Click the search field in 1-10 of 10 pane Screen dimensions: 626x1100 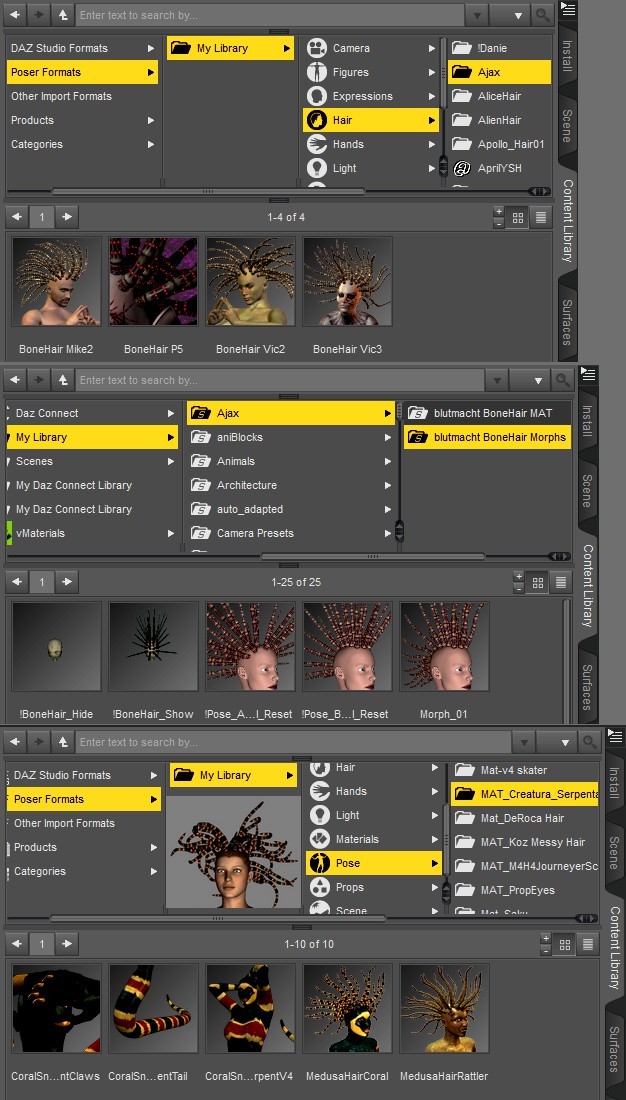(x=293, y=742)
